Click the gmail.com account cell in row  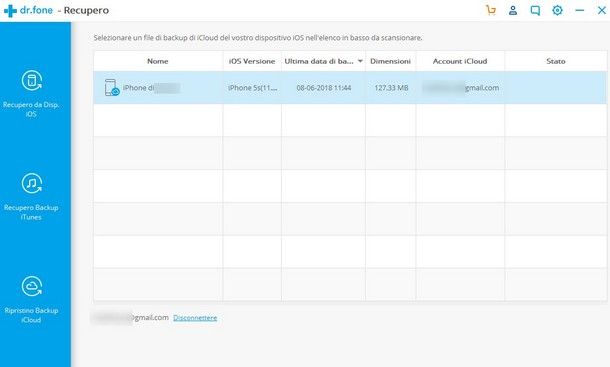[461, 88]
